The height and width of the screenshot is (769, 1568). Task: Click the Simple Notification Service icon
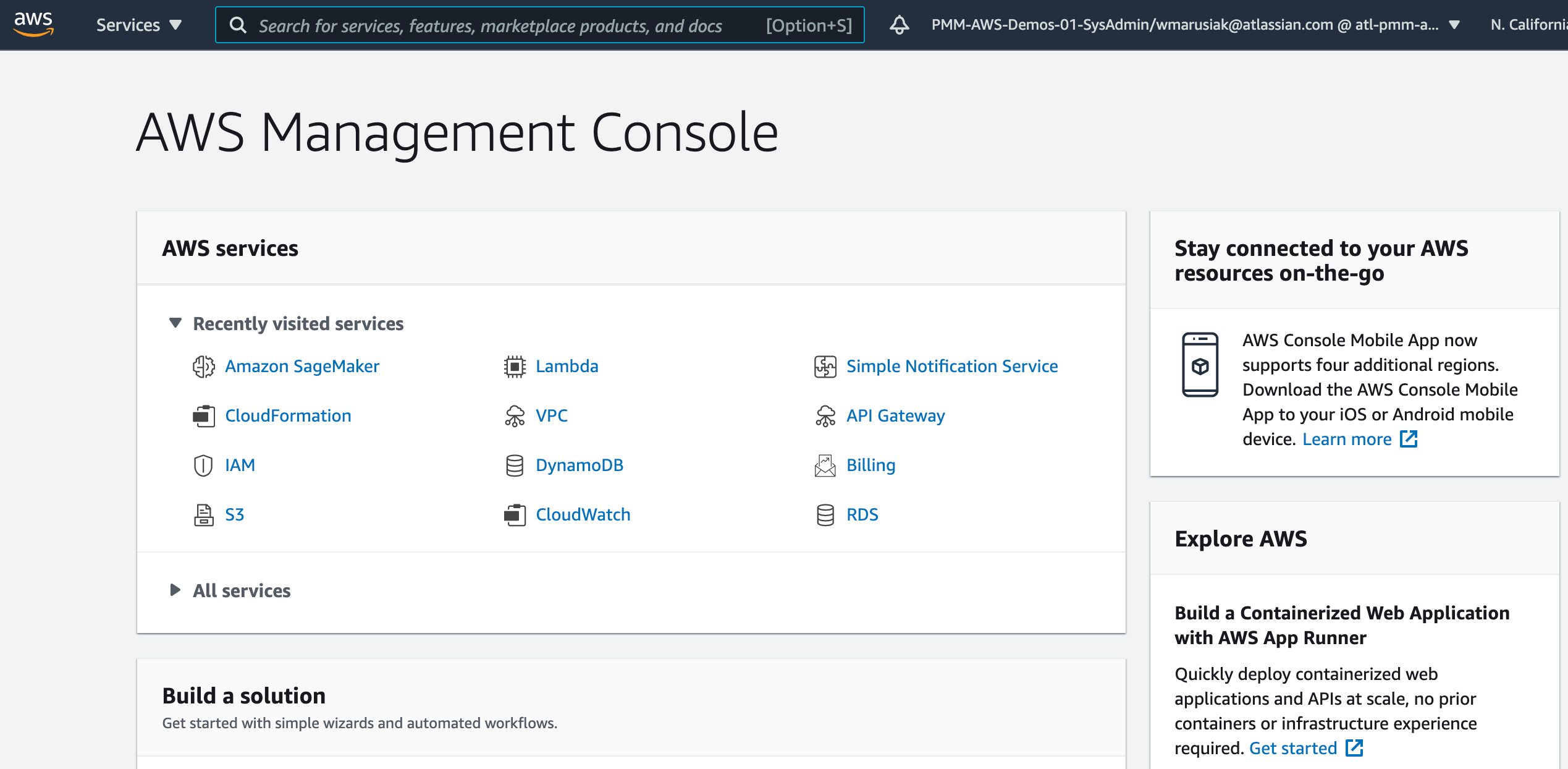[824, 366]
